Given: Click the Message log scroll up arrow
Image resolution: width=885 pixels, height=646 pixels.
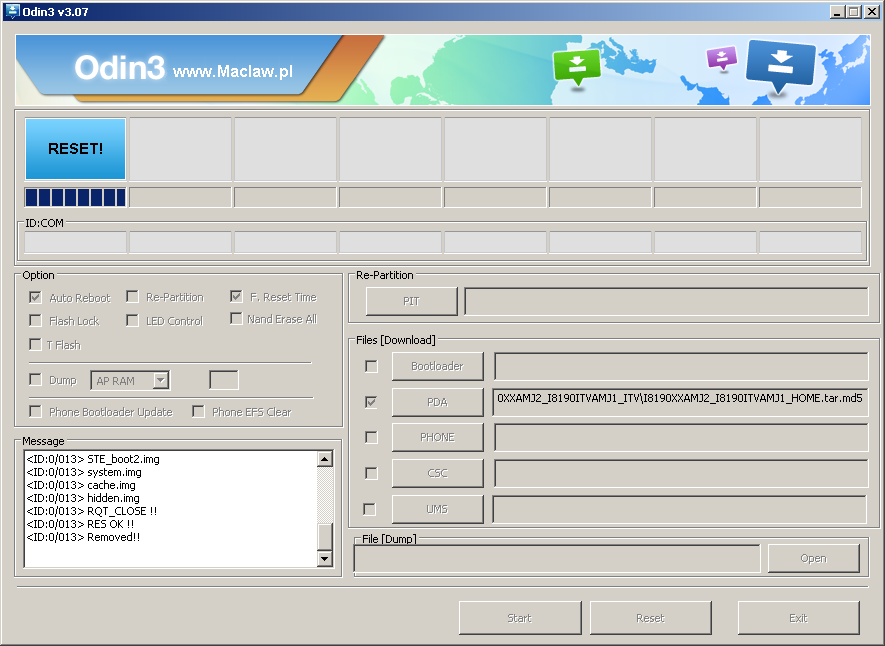Looking at the screenshot, I should [x=325, y=459].
